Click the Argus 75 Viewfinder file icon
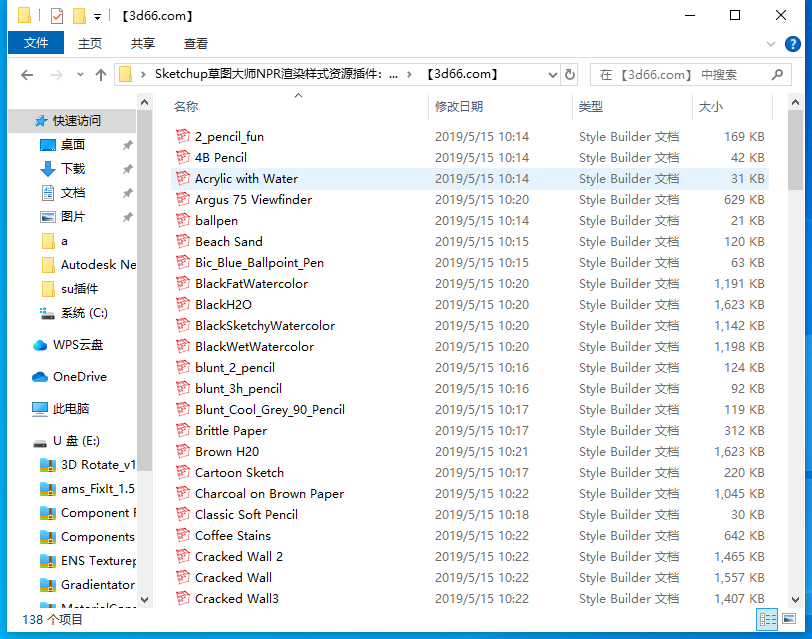This screenshot has height=639, width=812. click(x=183, y=199)
